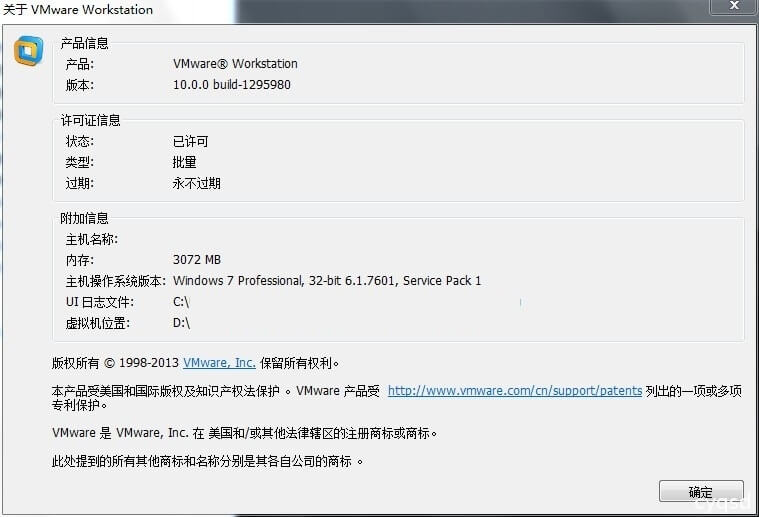
Task: Click the UI 日志文件 label
Action: (x=100, y=302)
